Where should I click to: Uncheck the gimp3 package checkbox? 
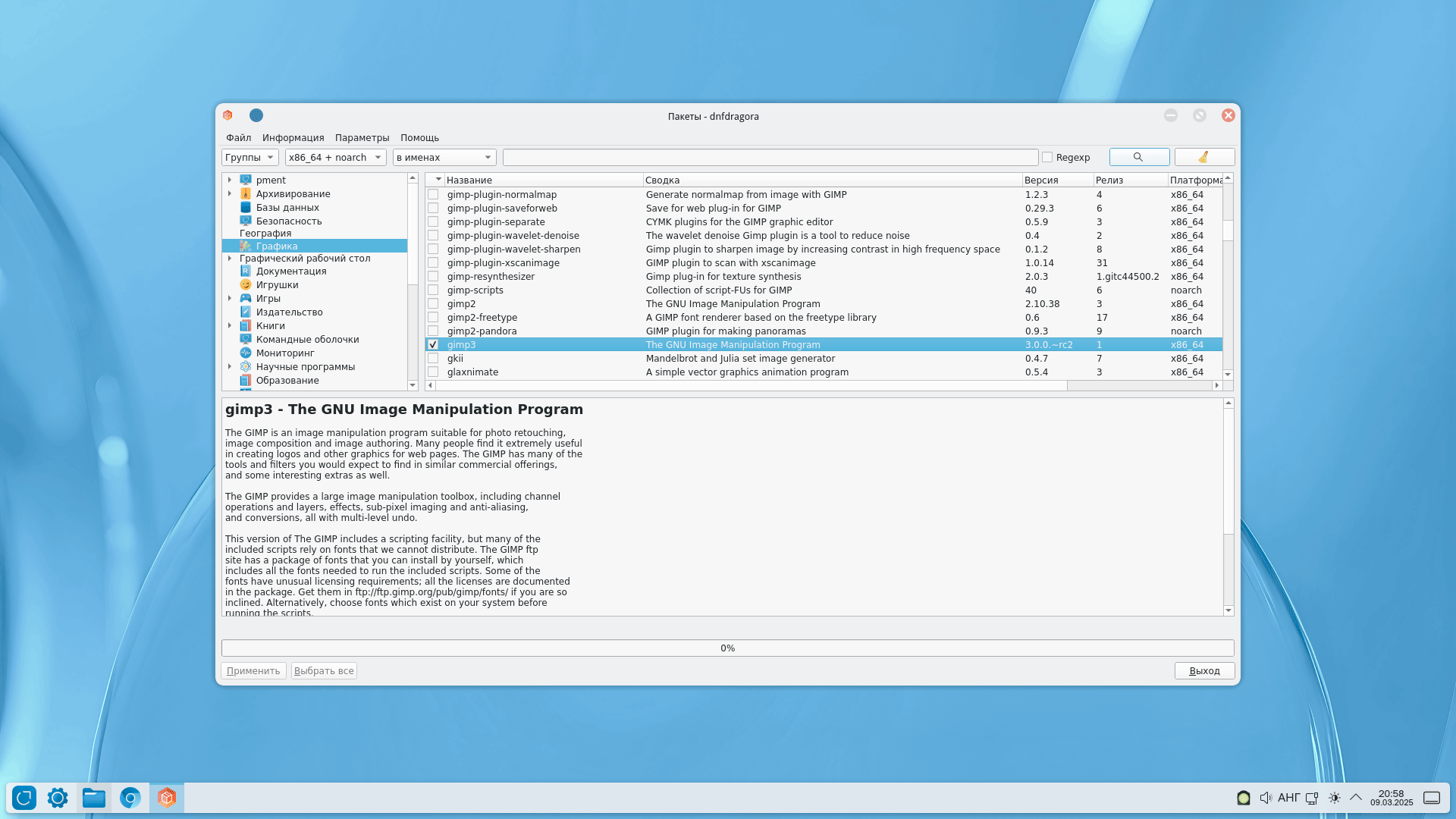[433, 344]
